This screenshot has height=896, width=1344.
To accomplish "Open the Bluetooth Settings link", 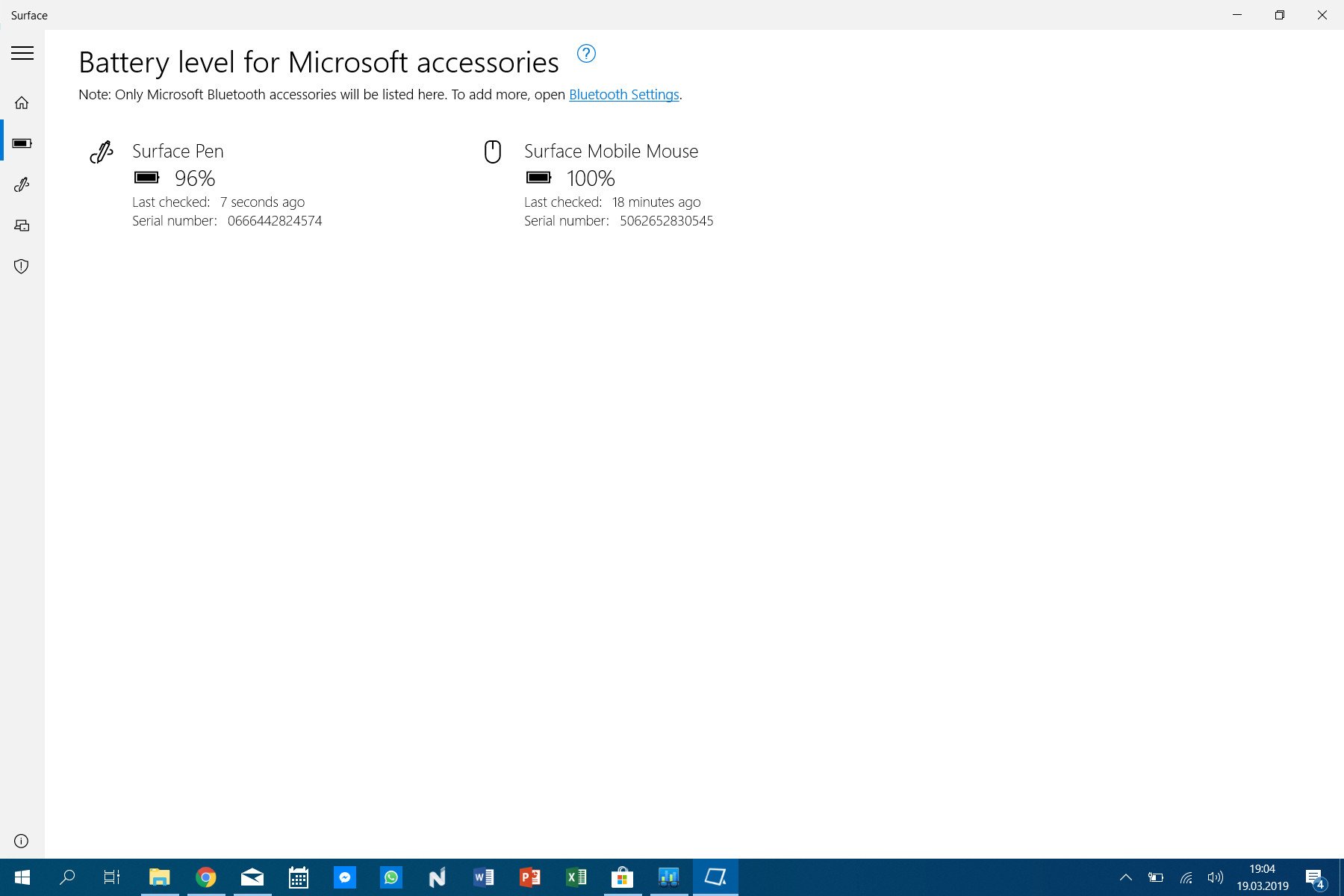I will pos(624,95).
